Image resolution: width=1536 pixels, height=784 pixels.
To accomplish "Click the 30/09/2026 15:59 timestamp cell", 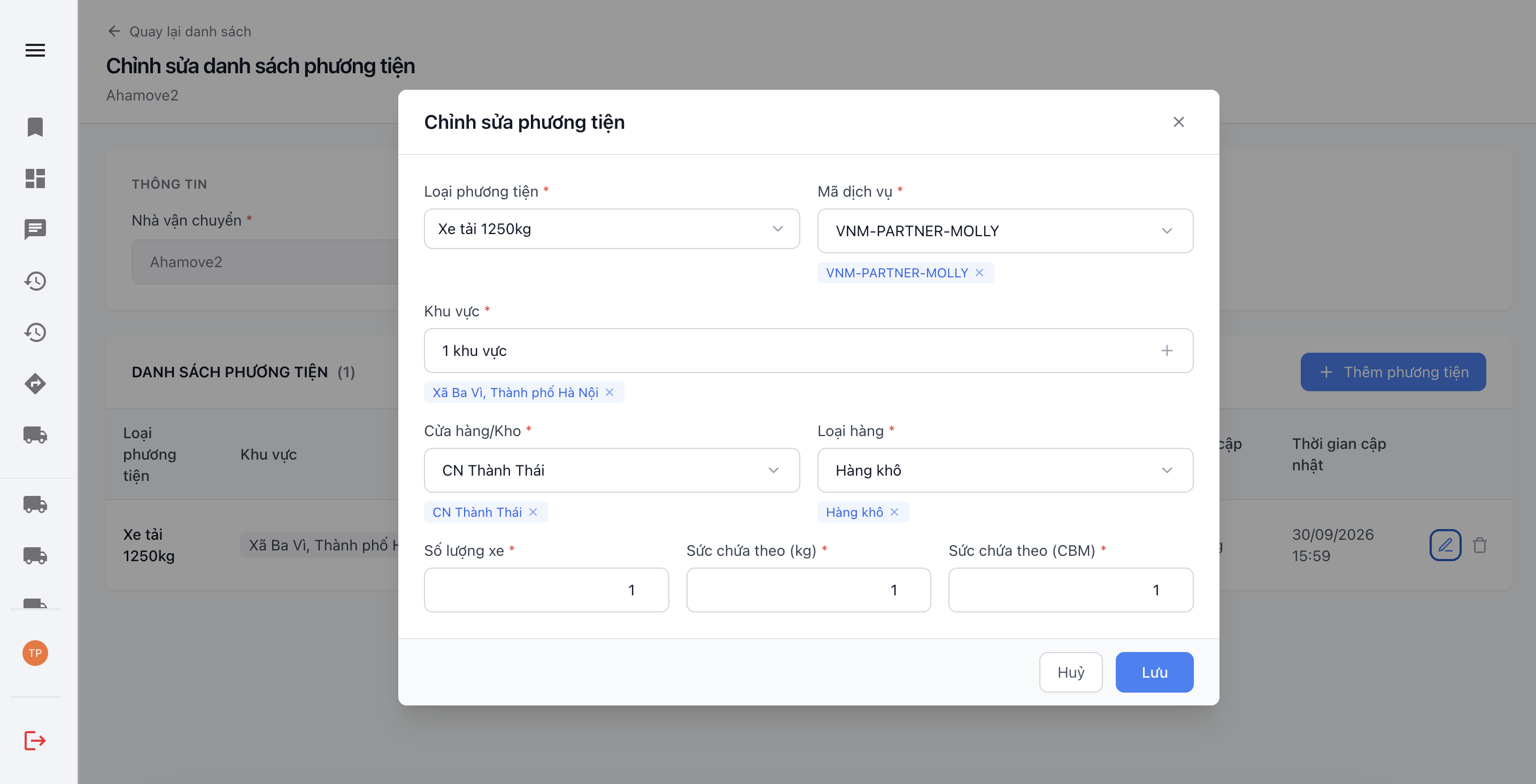I will point(1333,545).
